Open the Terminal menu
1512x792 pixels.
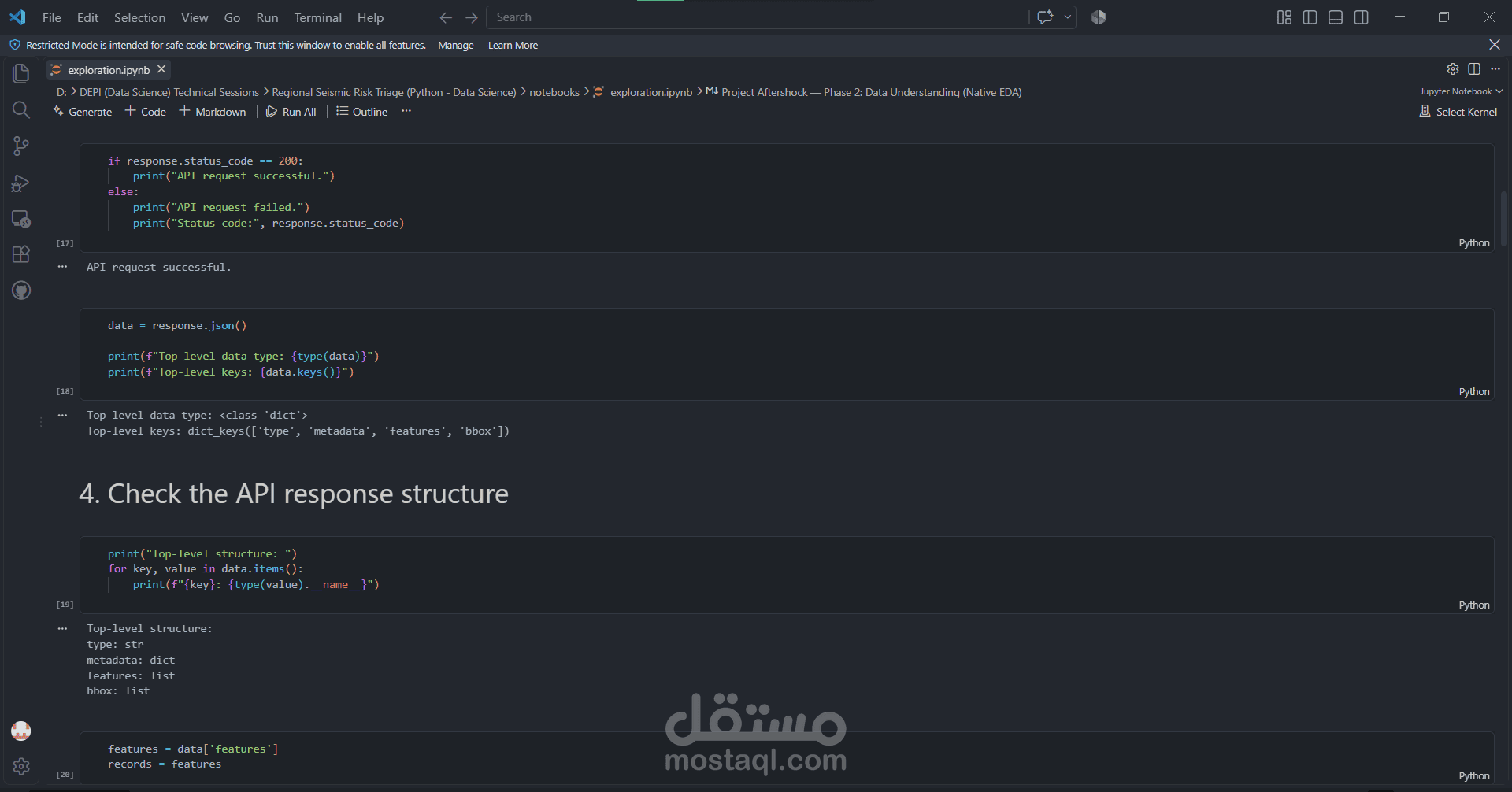click(x=317, y=17)
